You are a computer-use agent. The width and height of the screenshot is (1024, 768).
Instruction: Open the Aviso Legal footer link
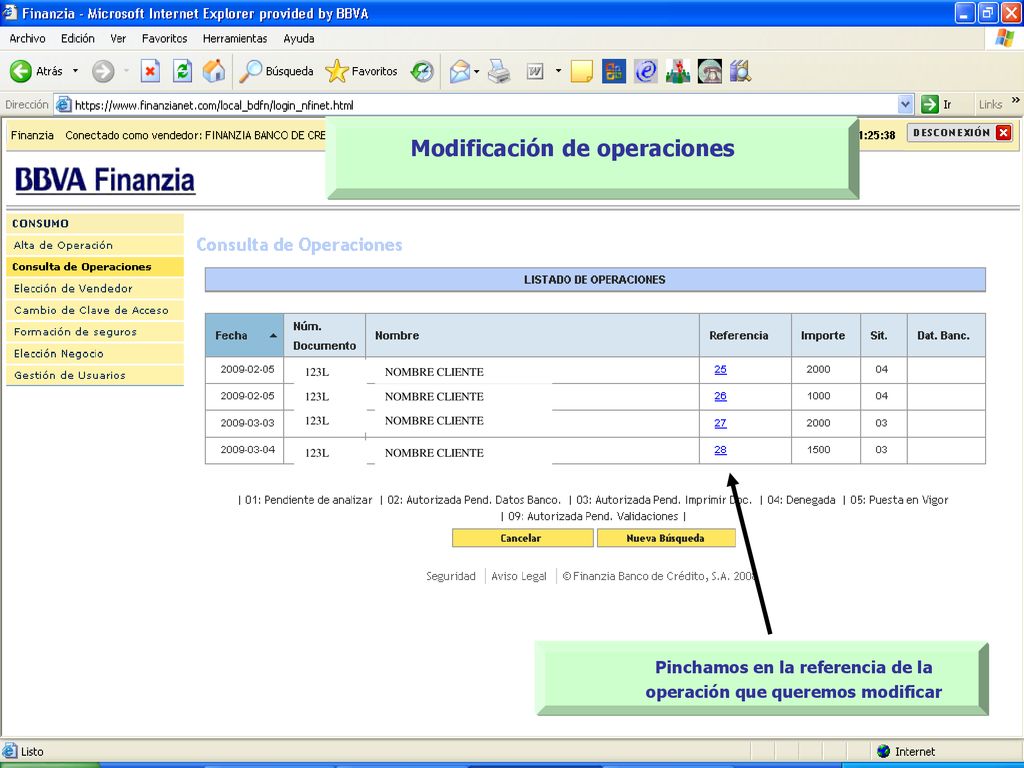519,576
